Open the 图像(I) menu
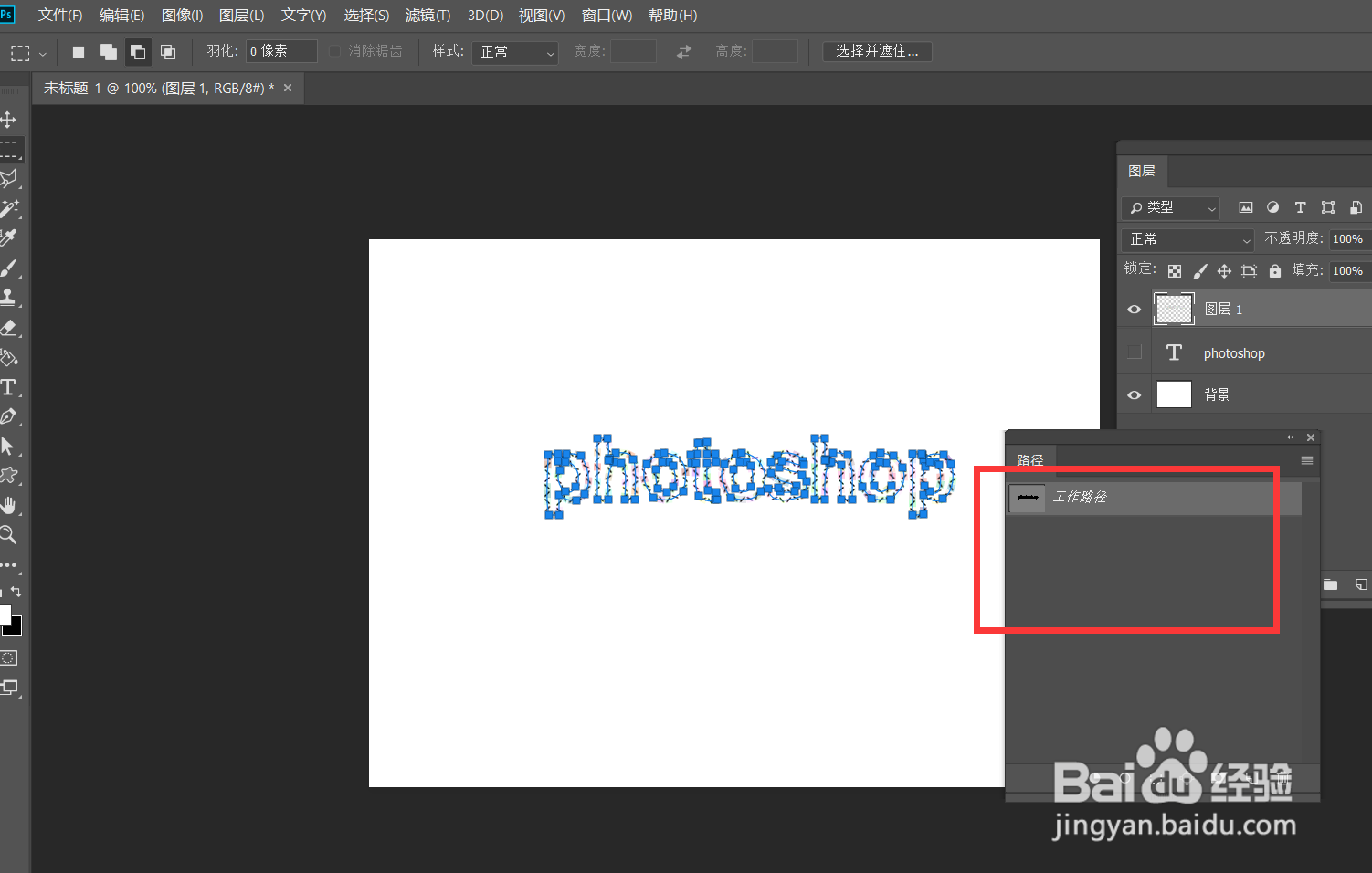The height and width of the screenshot is (873, 1372). click(x=182, y=16)
